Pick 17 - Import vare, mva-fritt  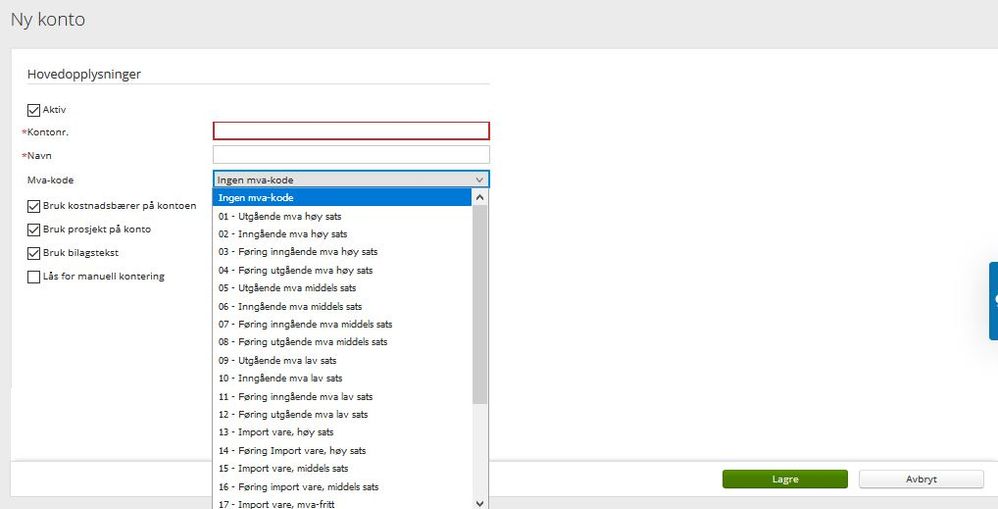[x=342, y=504]
